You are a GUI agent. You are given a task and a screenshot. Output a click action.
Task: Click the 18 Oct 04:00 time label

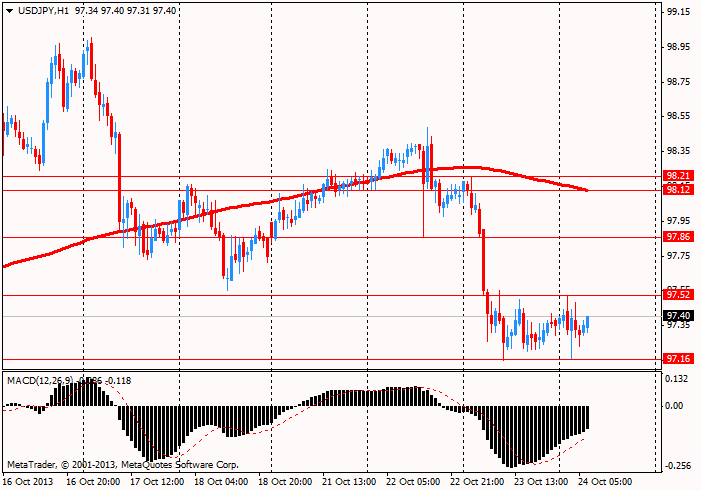(x=221, y=482)
